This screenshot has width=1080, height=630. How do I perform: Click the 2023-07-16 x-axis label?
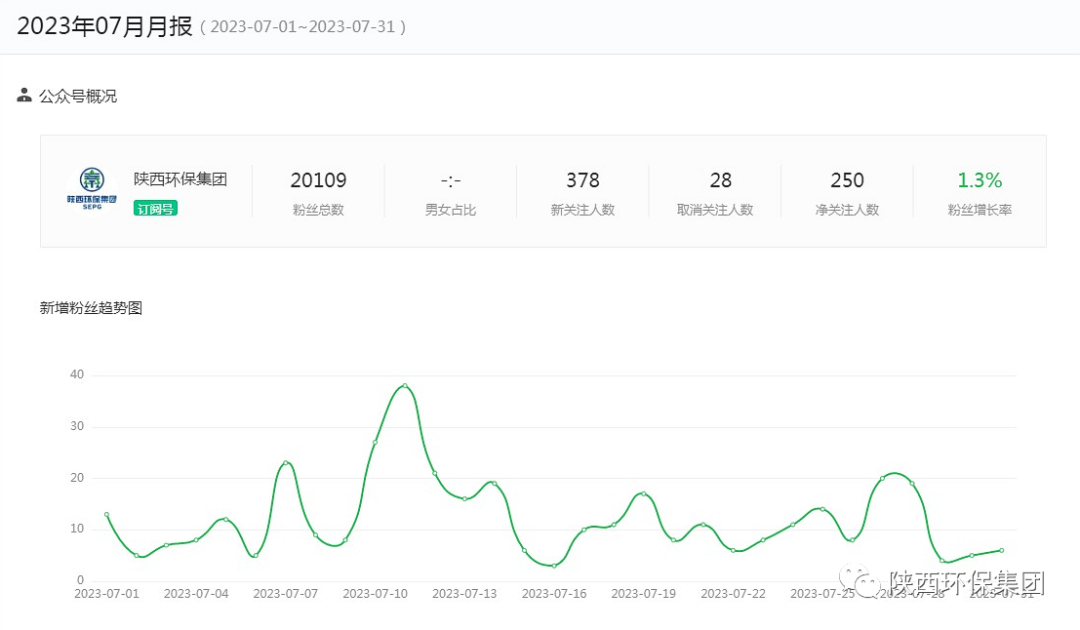pos(554,593)
